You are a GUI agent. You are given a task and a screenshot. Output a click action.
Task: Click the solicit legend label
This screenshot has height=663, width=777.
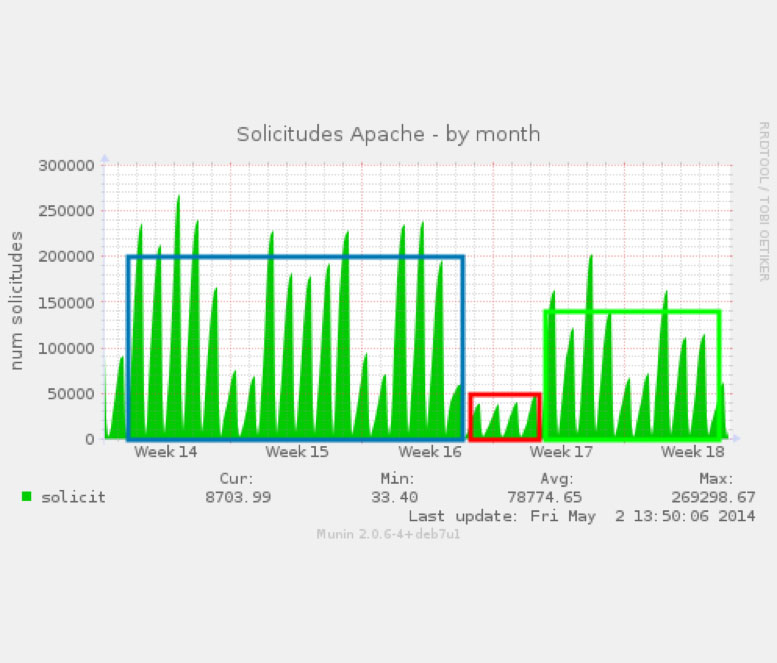(73, 497)
